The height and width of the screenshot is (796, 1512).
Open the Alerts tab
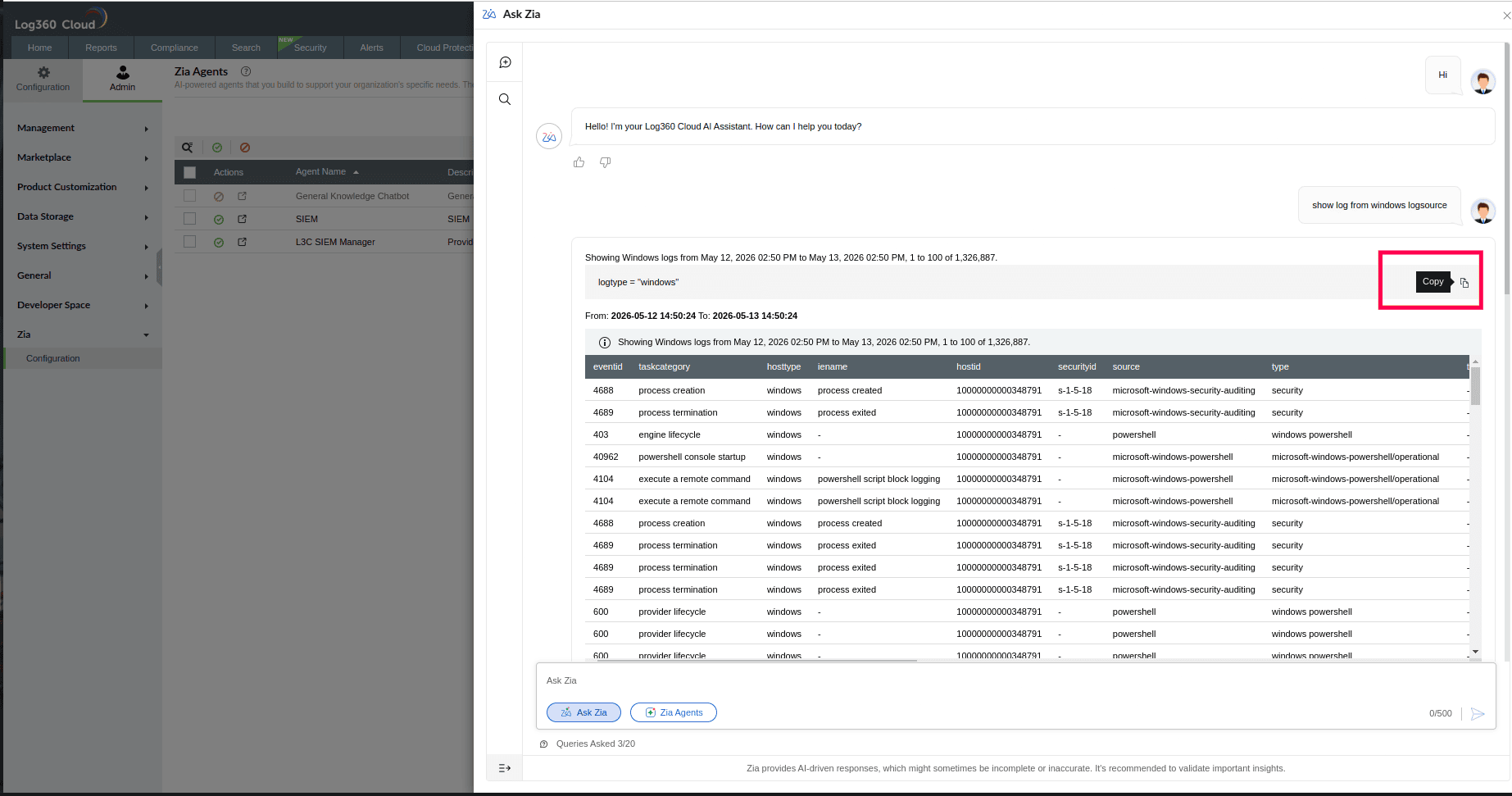pyautogui.click(x=371, y=48)
